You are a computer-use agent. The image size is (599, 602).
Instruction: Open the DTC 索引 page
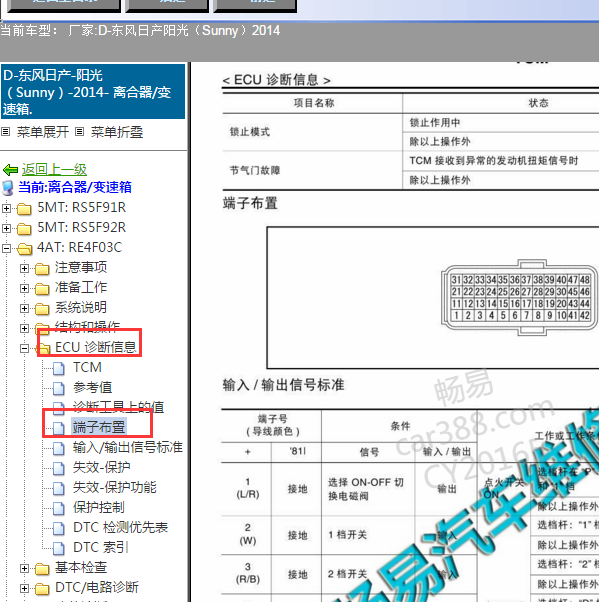(x=101, y=547)
